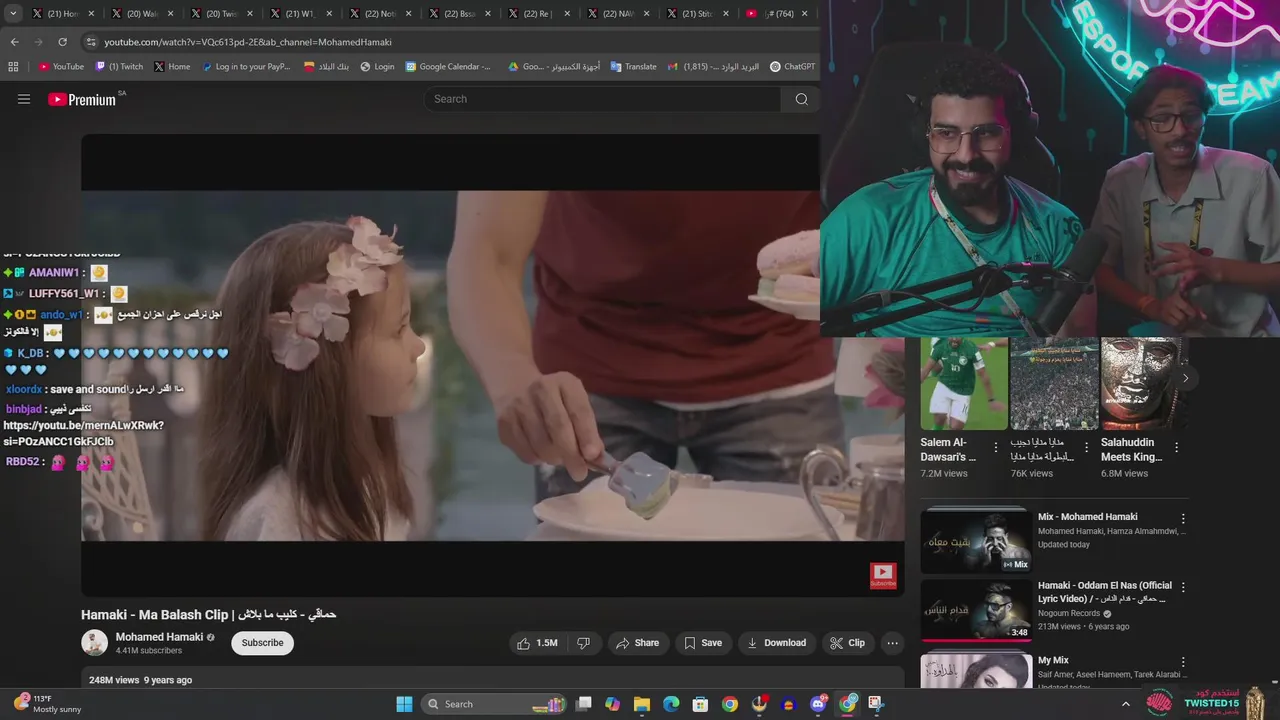
Task: Open Google Calendar bookmark
Action: click(448, 67)
